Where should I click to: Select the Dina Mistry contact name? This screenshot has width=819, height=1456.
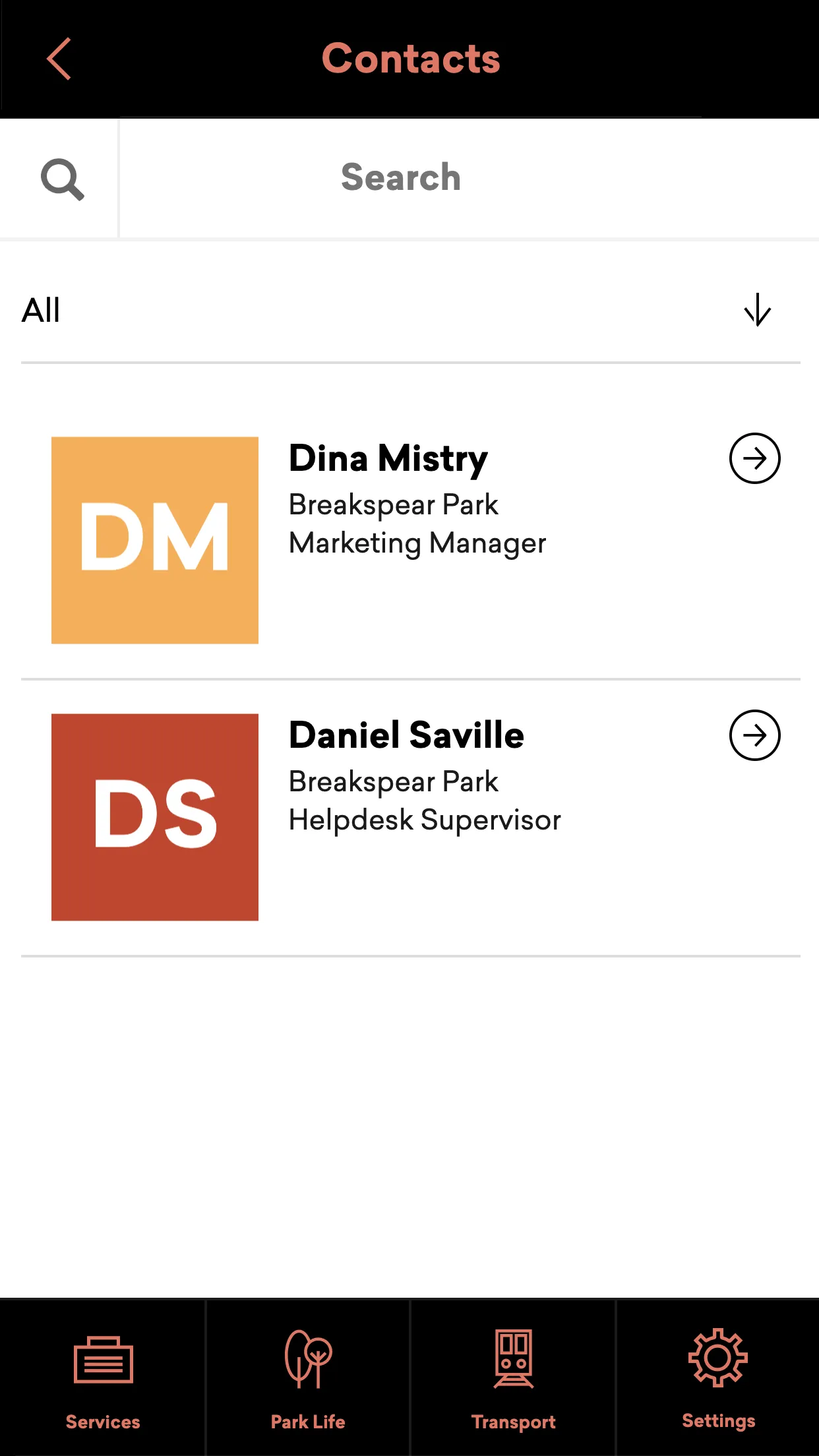(x=388, y=459)
